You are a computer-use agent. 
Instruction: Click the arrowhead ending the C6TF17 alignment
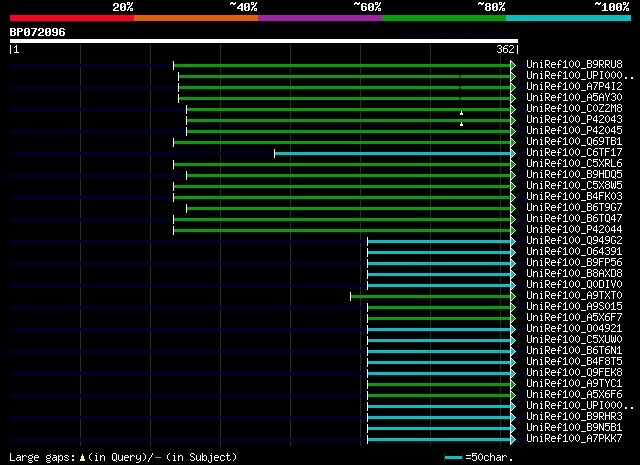click(x=513, y=154)
